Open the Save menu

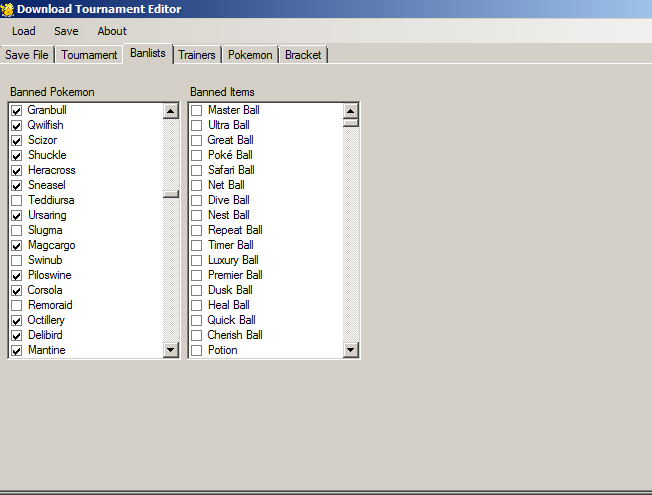(x=66, y=31)
